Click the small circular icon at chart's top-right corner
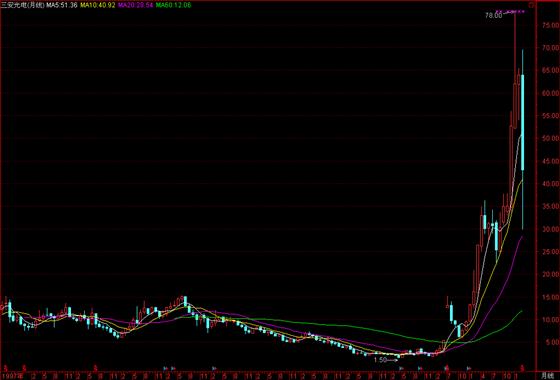 (x=531, y=5)
